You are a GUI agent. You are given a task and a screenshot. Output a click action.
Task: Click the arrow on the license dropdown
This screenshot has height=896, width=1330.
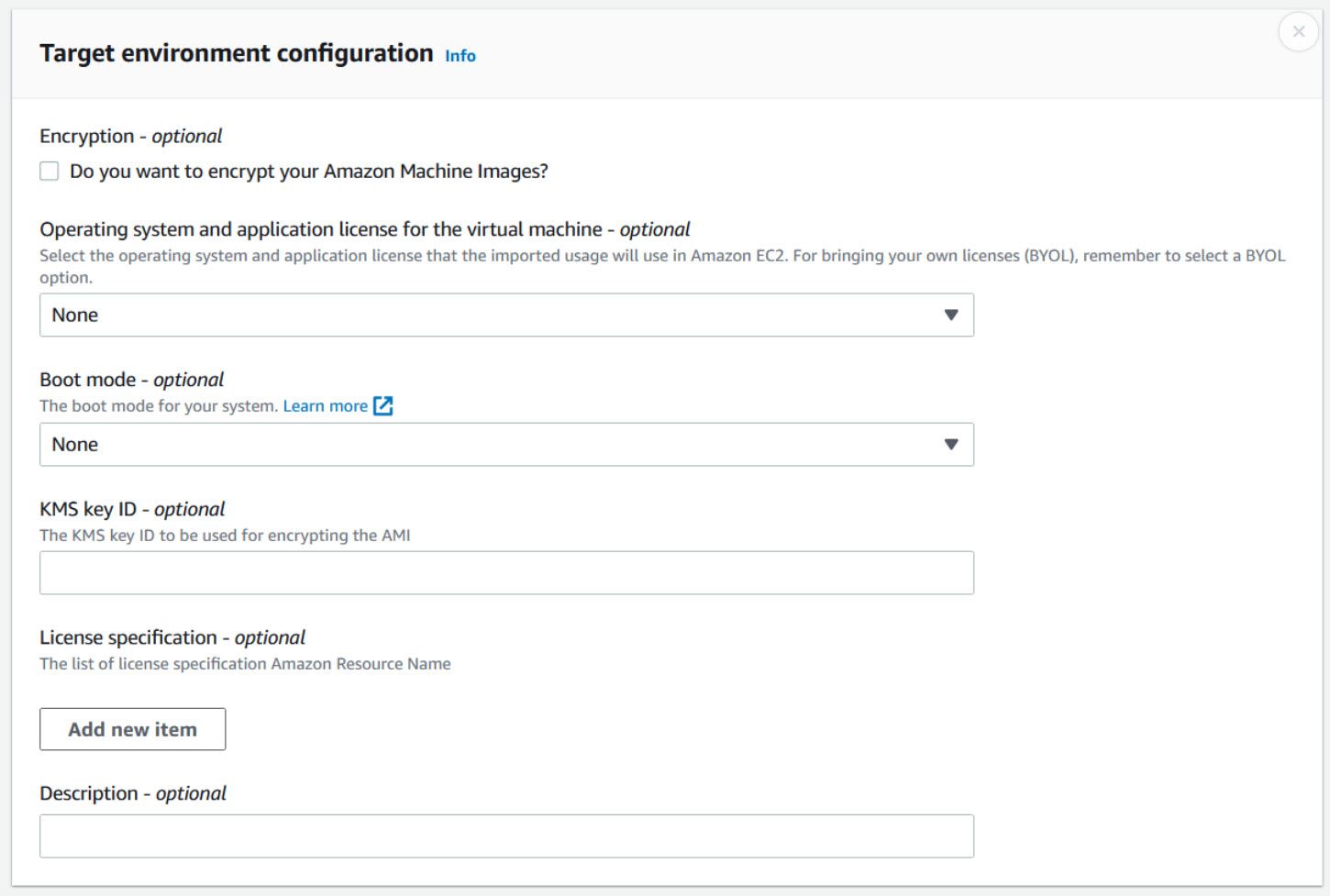click(x=951, y=315)
